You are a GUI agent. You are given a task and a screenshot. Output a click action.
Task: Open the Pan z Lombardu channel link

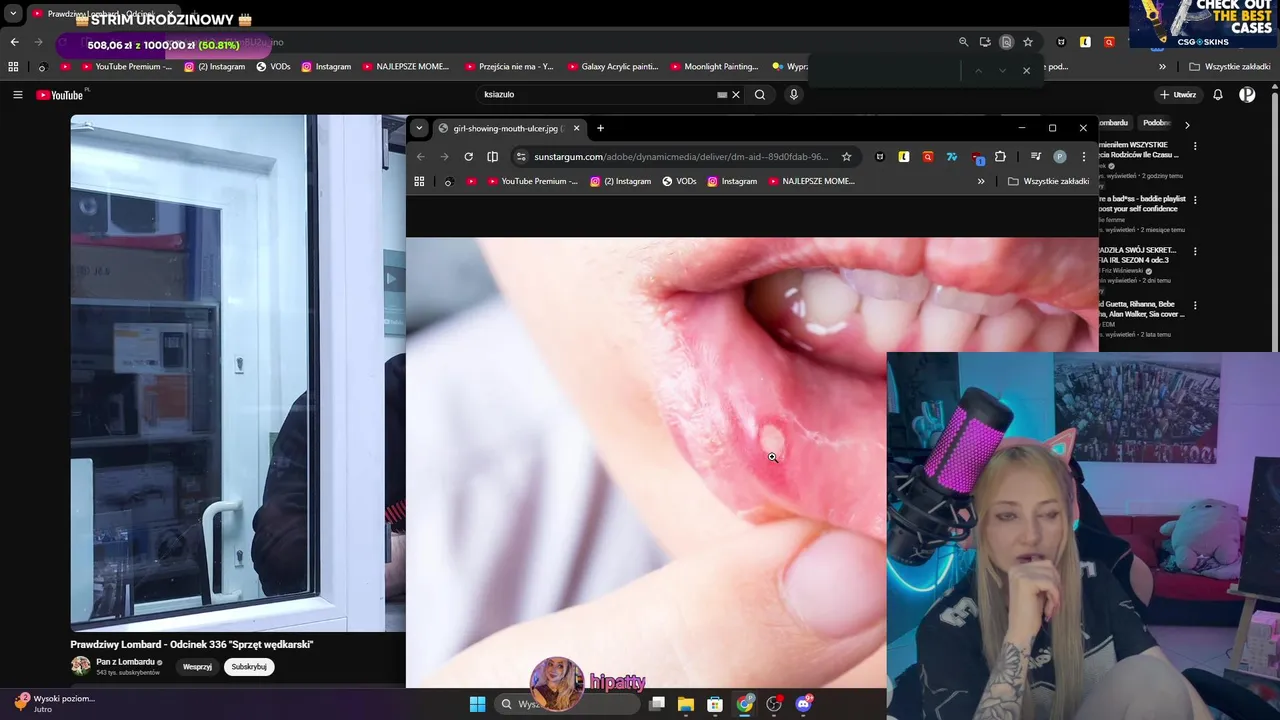click(125, 662)
